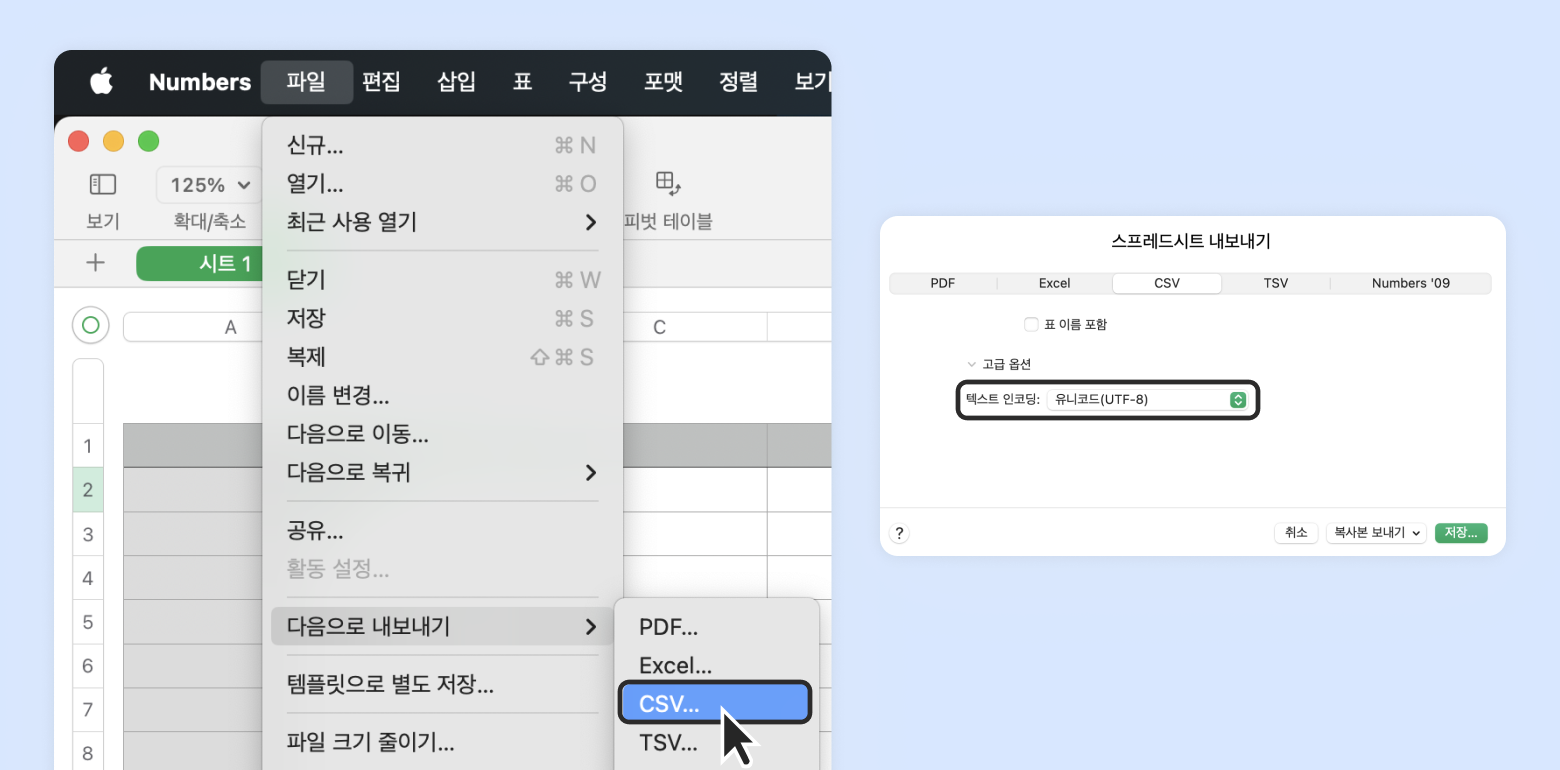Click the 취소 button in export dialog
Image resolution: width=1560 pixels, height=770 pixels.
pos(1296,533)
